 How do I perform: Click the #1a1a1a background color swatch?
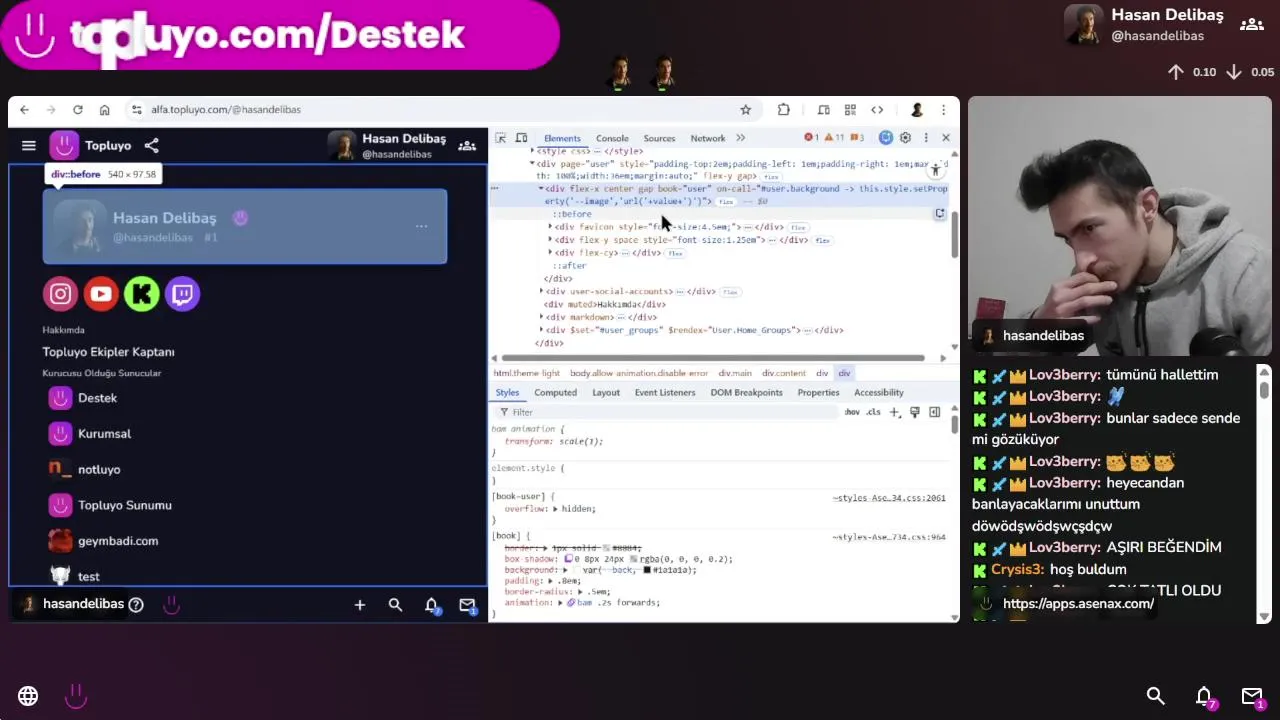click(x=647, y=570)
